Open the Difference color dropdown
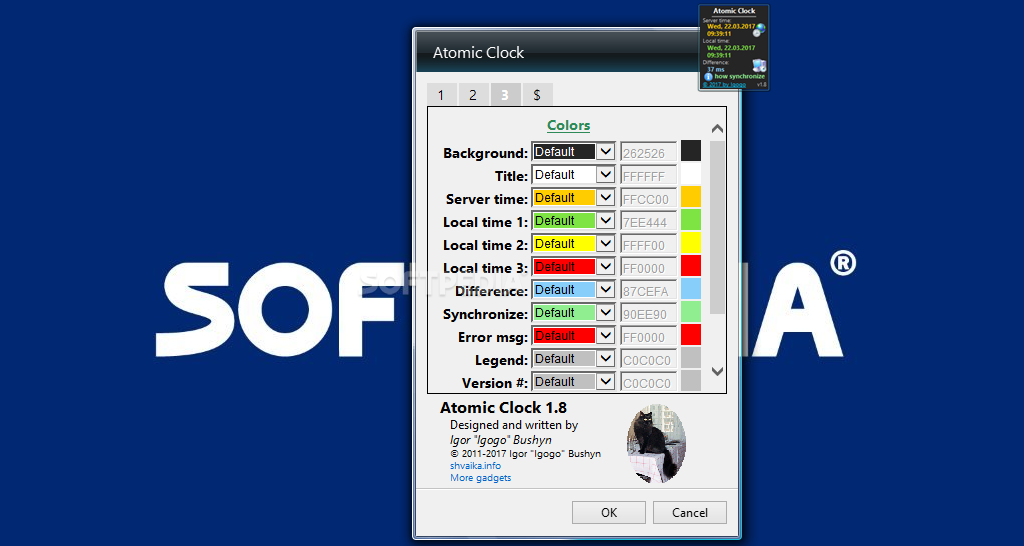1024x546 pixels. coord(573,289)
